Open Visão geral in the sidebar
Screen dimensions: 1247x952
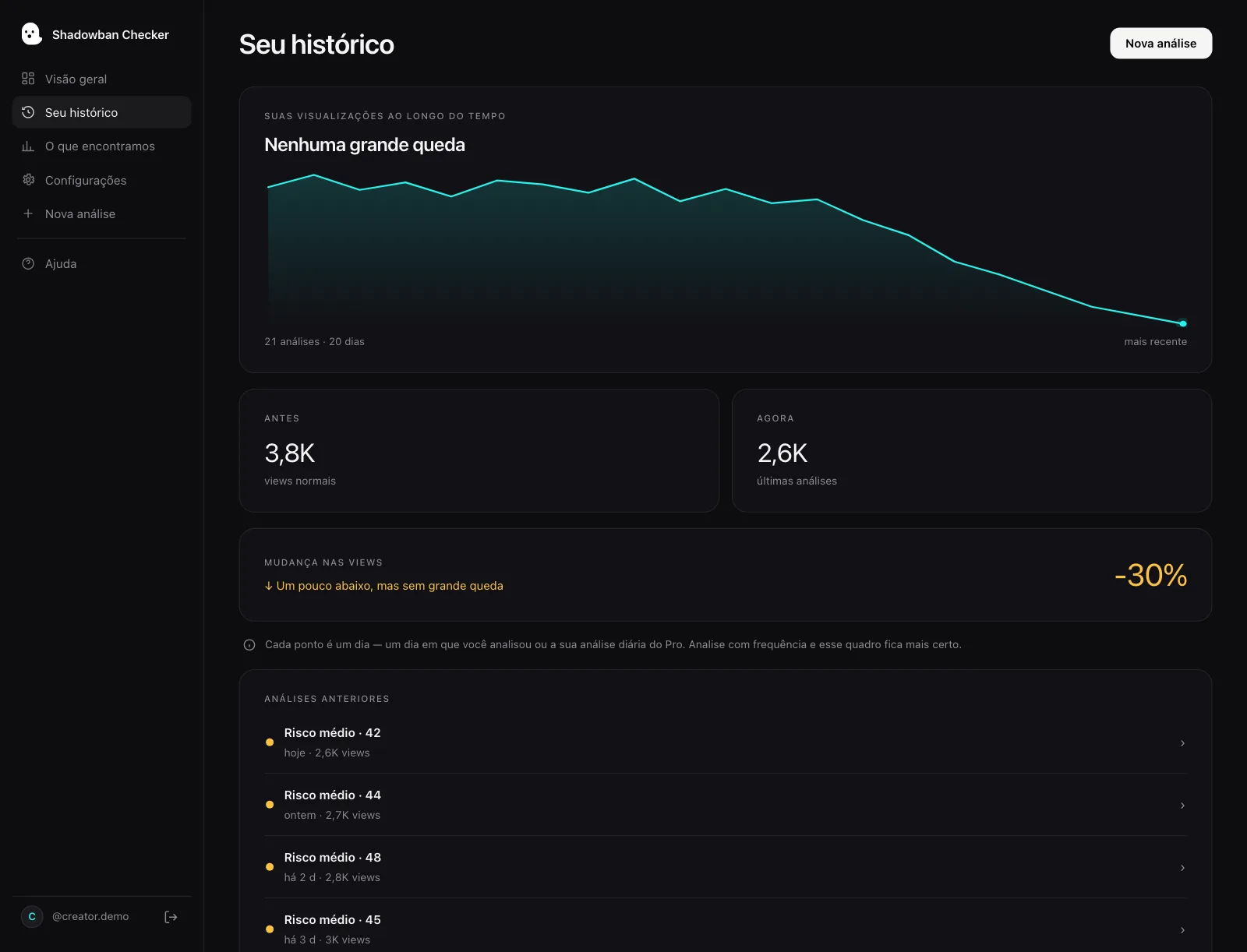point(101,79)
